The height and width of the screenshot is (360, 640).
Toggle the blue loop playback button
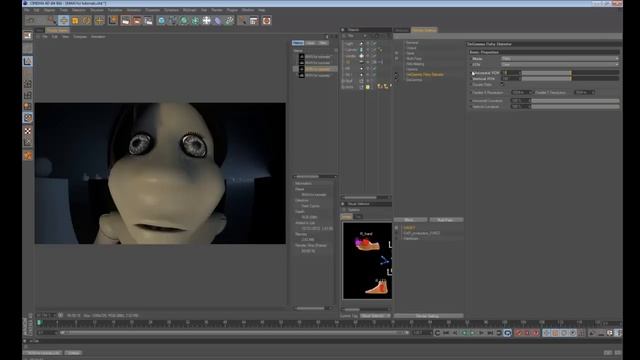click(x=508, y=333)
